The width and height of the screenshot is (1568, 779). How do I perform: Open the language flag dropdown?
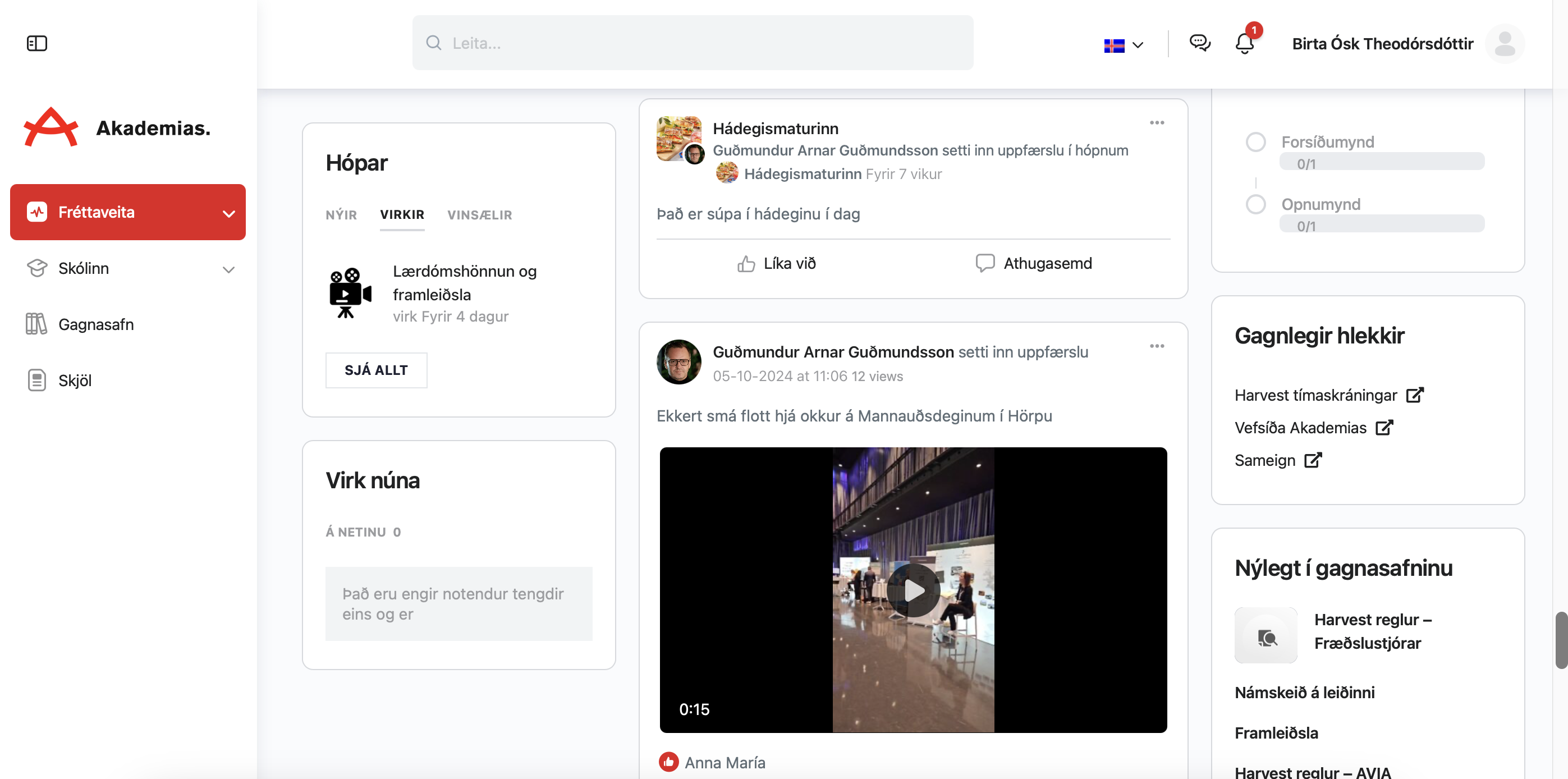pyautogui.click(x=1123, y=45)
